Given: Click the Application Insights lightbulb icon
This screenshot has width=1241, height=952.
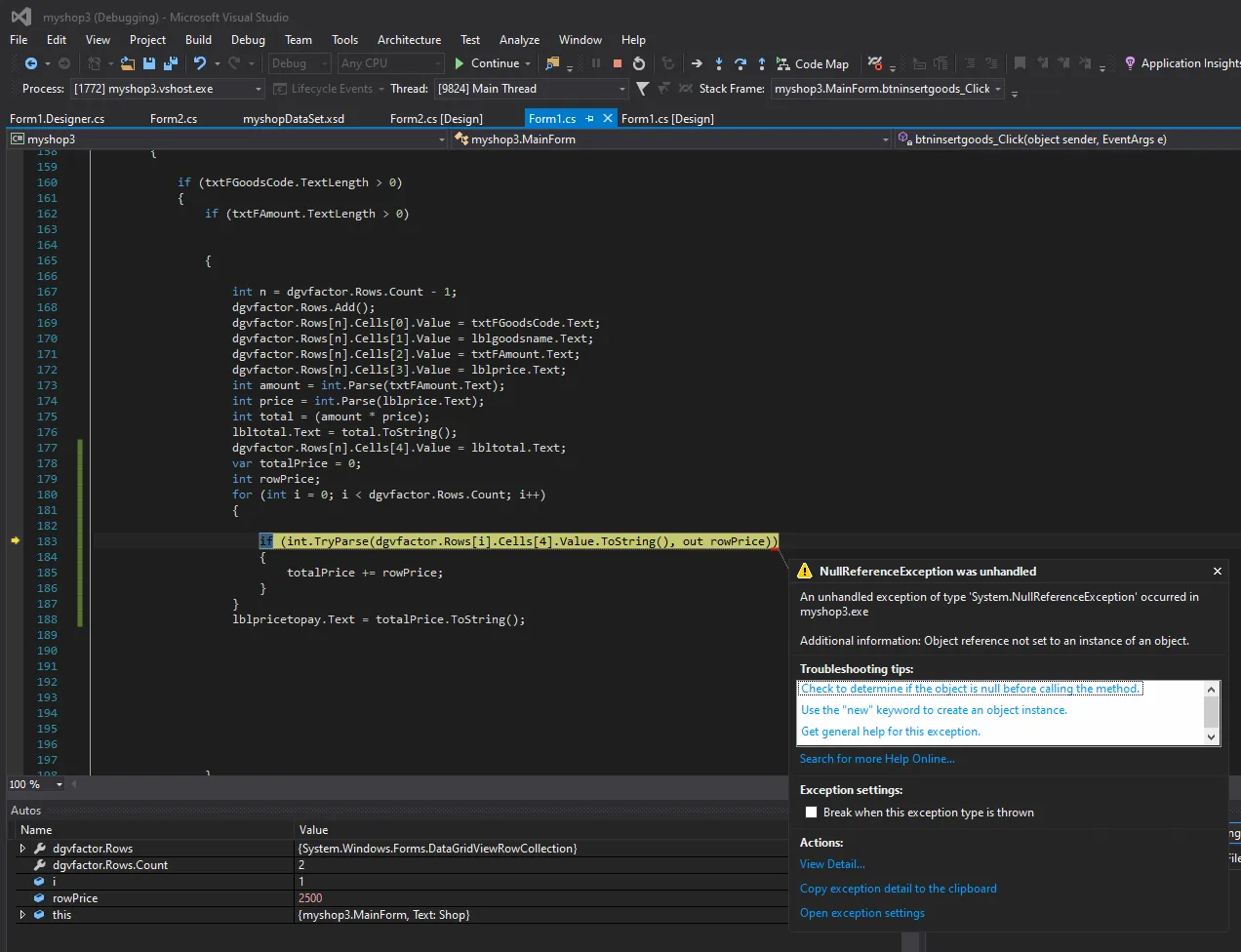Looking at the screenshot, I should point(1130,63).
